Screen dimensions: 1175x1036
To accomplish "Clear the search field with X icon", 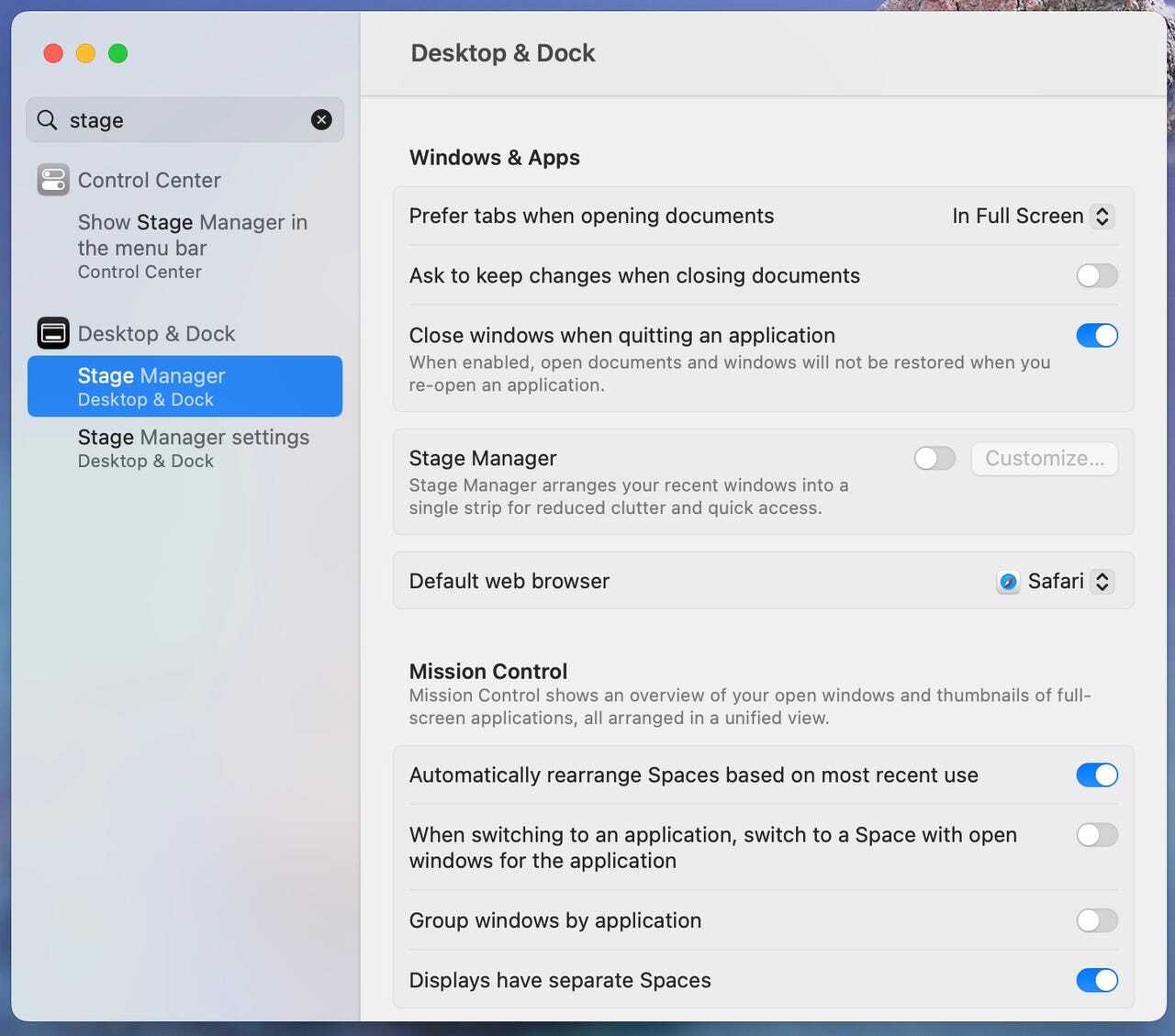I will click(x=321, y=119).
